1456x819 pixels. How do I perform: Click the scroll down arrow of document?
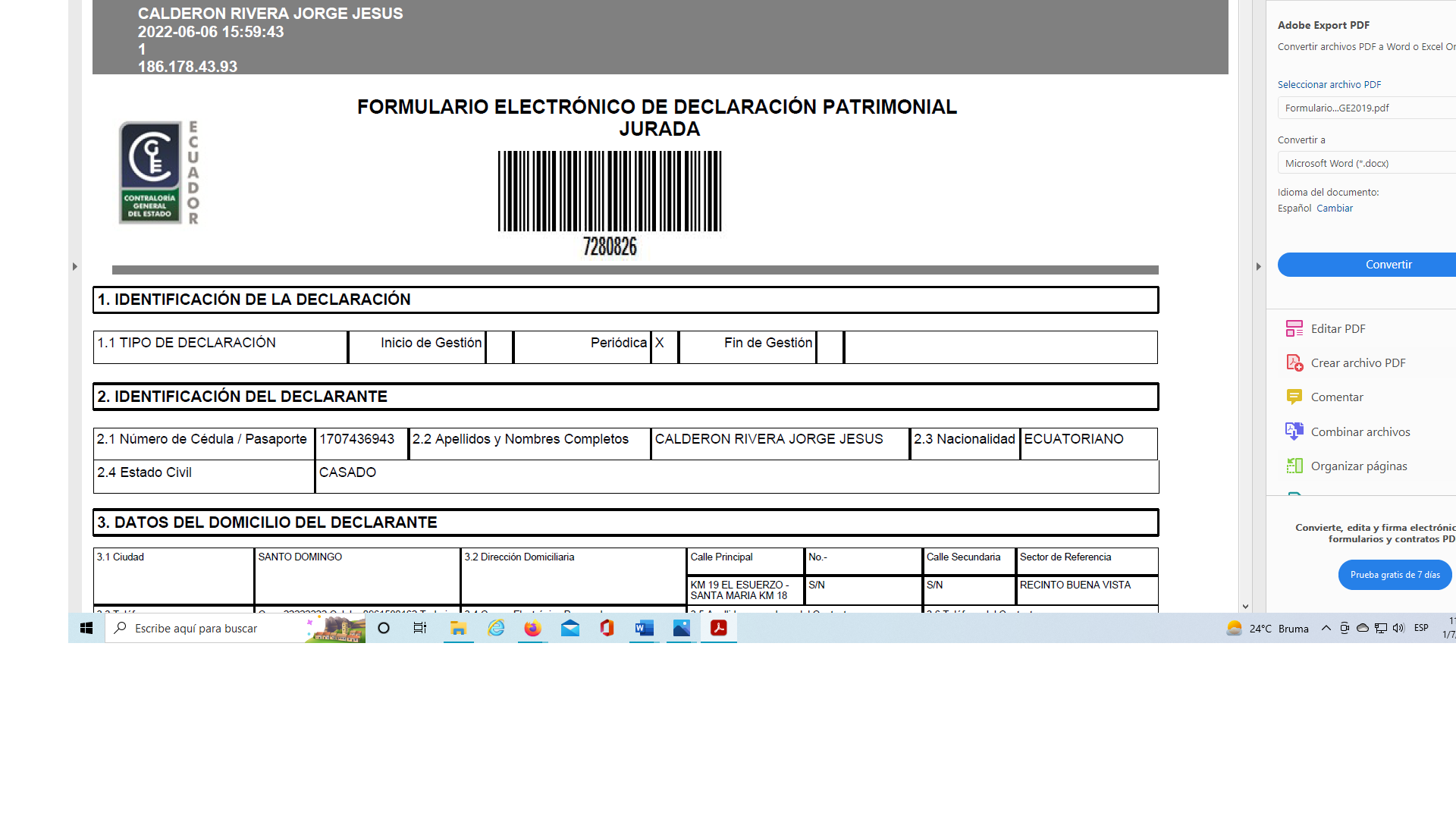tap(1245, 607)
